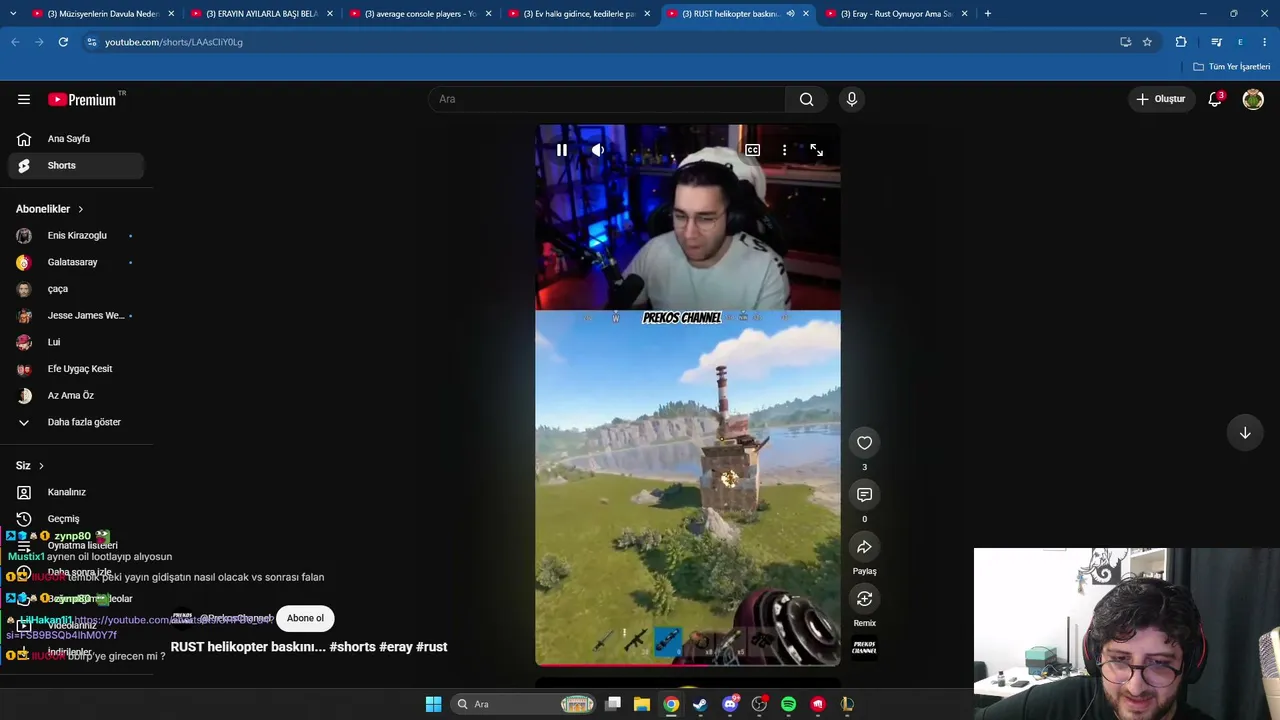Click the YouTube search field
This screenshot has height=720, width=1280.
[x=607, y=99]
